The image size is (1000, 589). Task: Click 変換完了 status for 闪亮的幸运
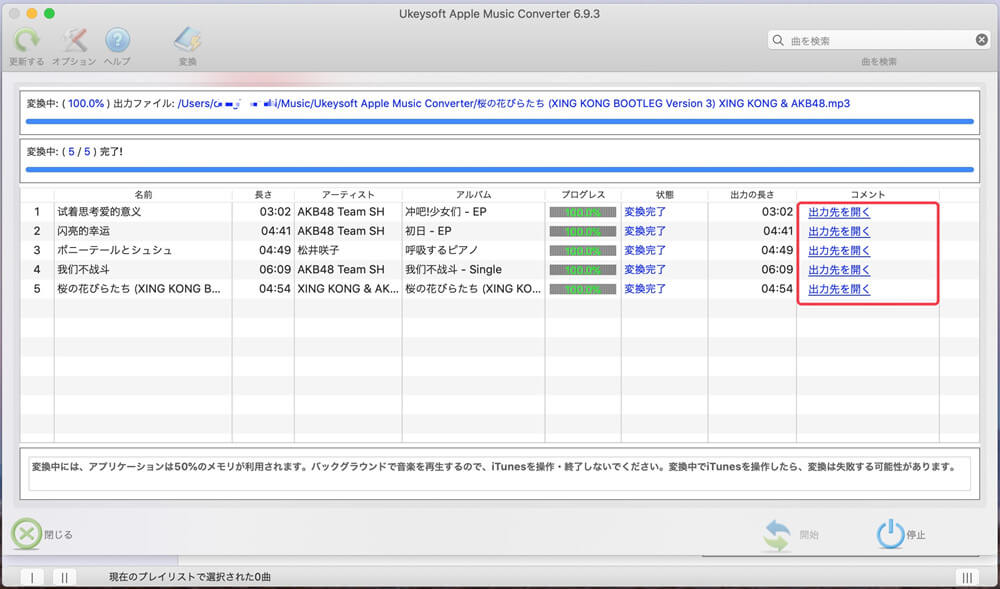pos(645,231)
